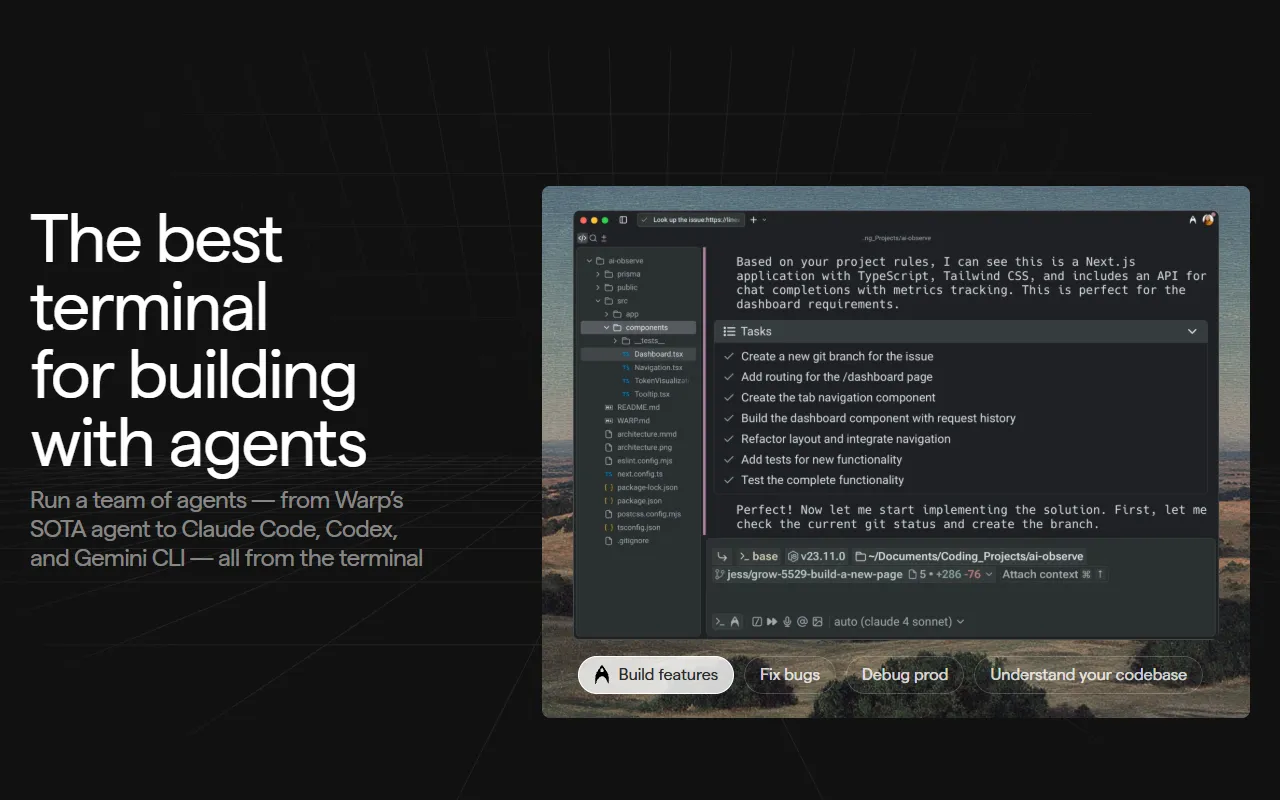Switch to the Debug prod tab
This screenshot has height=800, width=1280.
click(904, 675)
